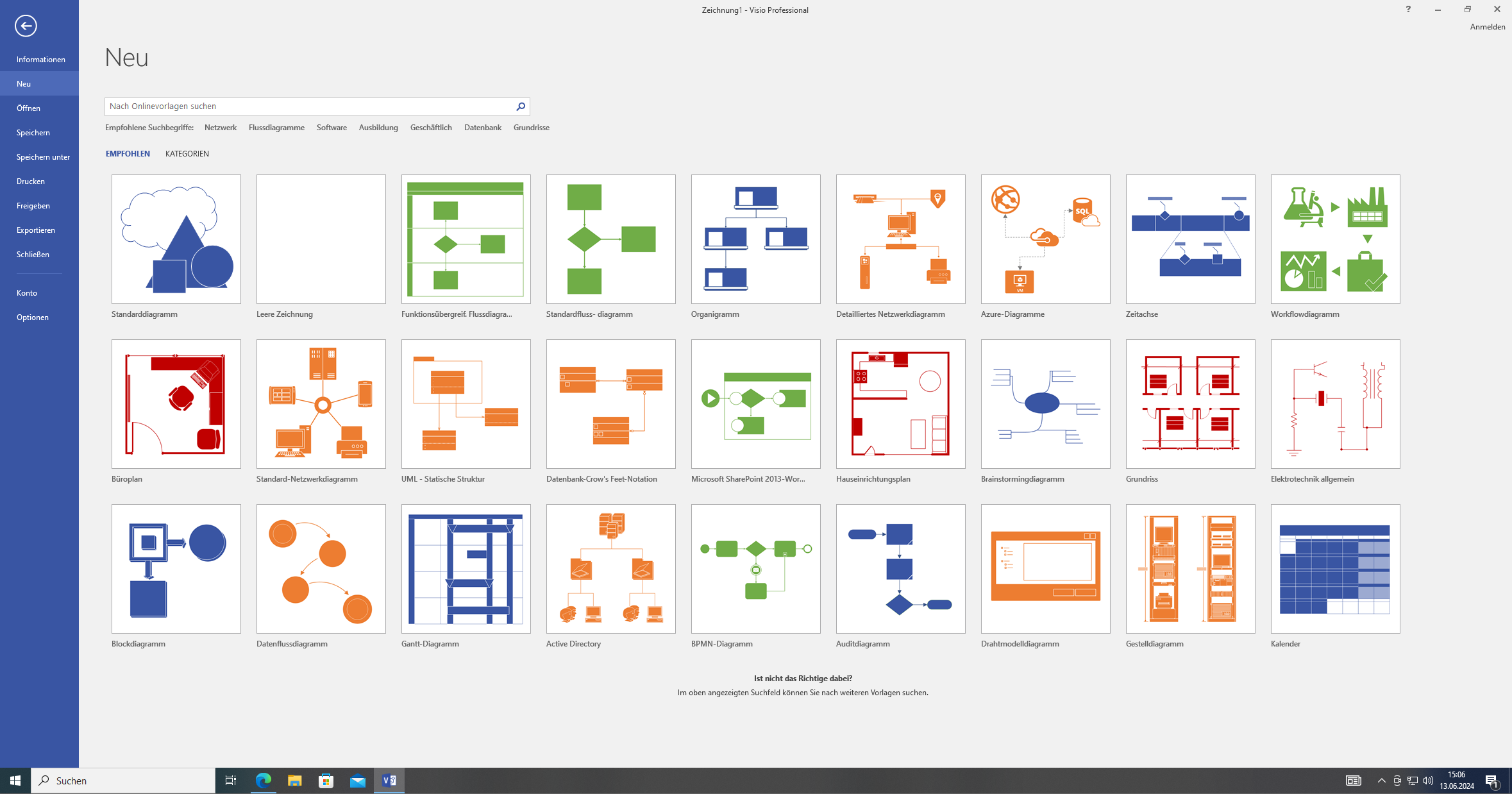Select Neu in the sidebar

39,84
